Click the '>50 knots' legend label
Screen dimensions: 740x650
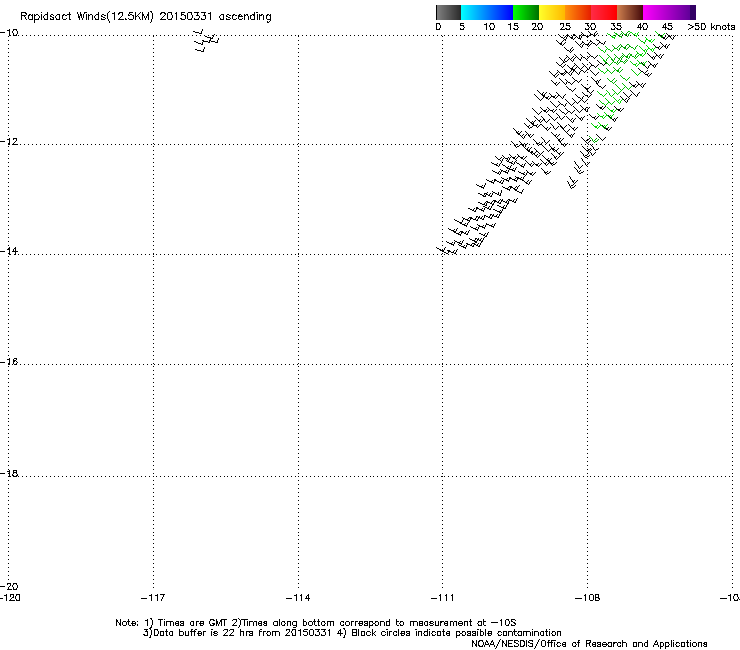pyautogui.click(x=711, y=27)
